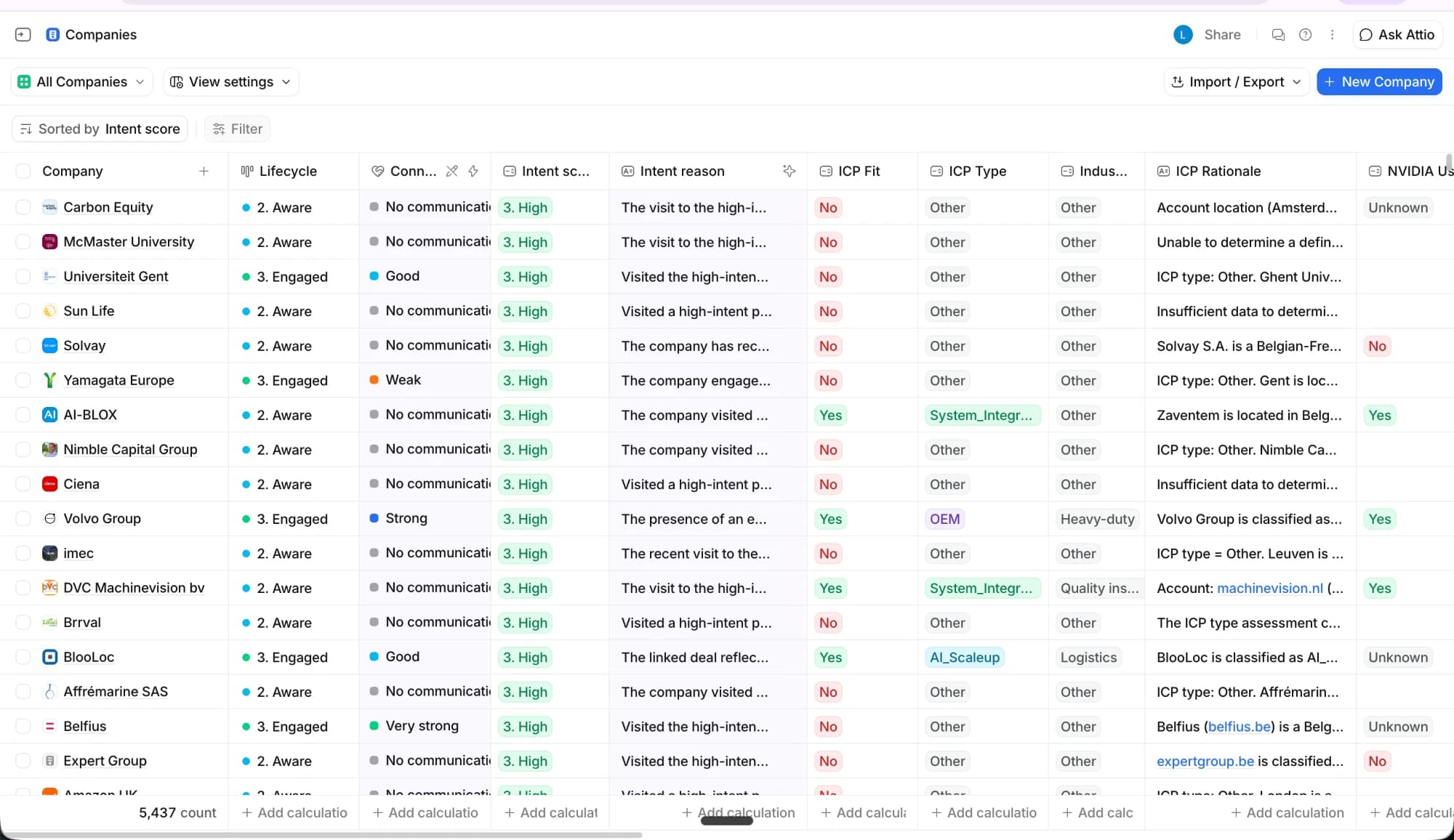Open the belfius.be link
This screenshot has height=840, width=1454.
1240,726
